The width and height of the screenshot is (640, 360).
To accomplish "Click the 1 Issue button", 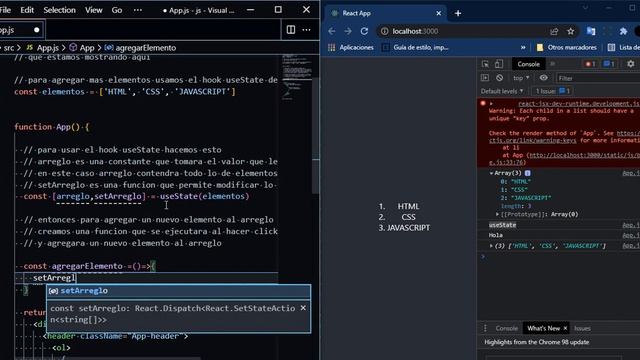I will [553, 91].
